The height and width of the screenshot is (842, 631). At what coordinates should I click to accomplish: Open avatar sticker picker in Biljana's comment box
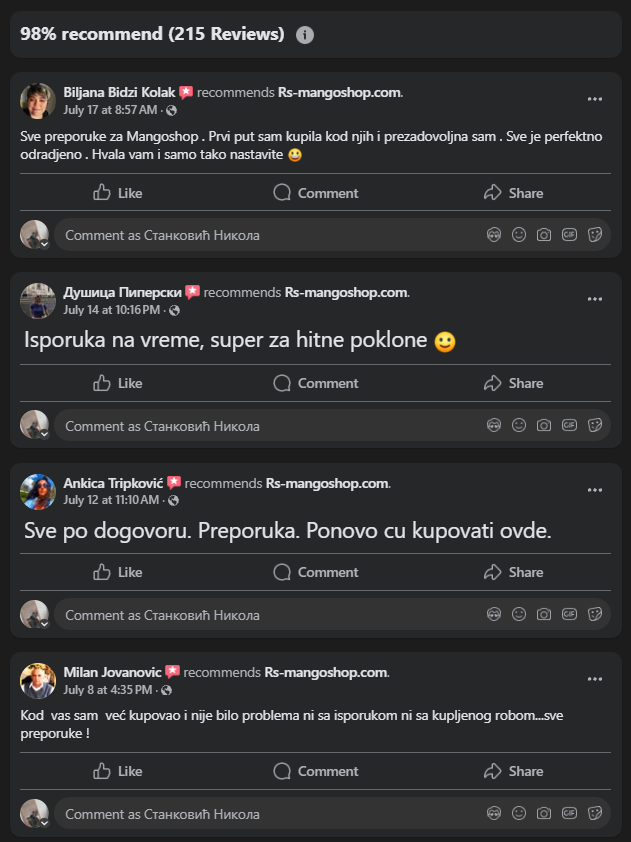[x=494, y=235]
